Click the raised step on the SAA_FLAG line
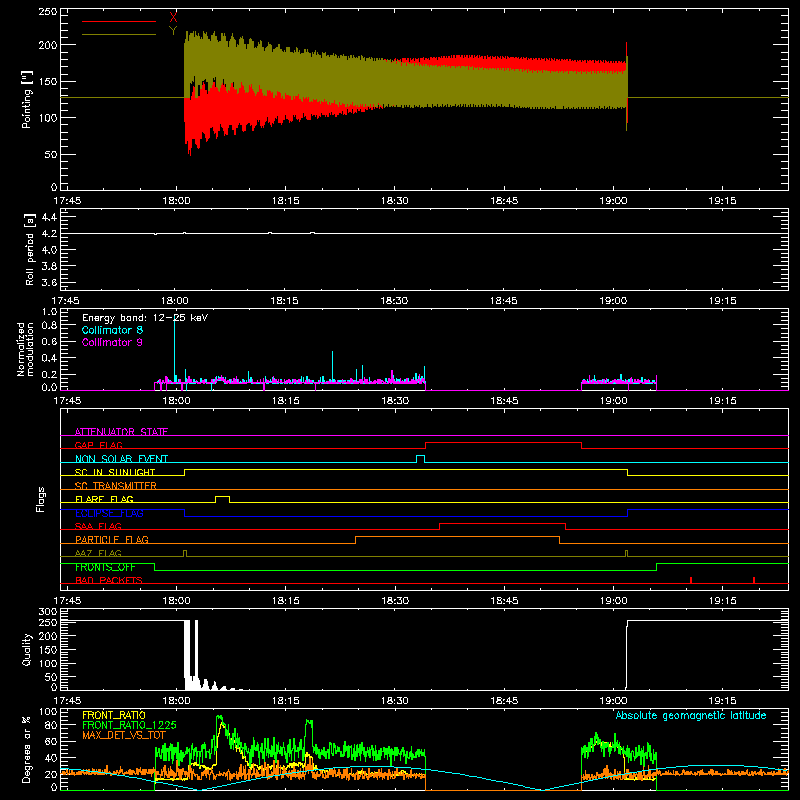Screen dimensions: 800x800 click(503, 523)
